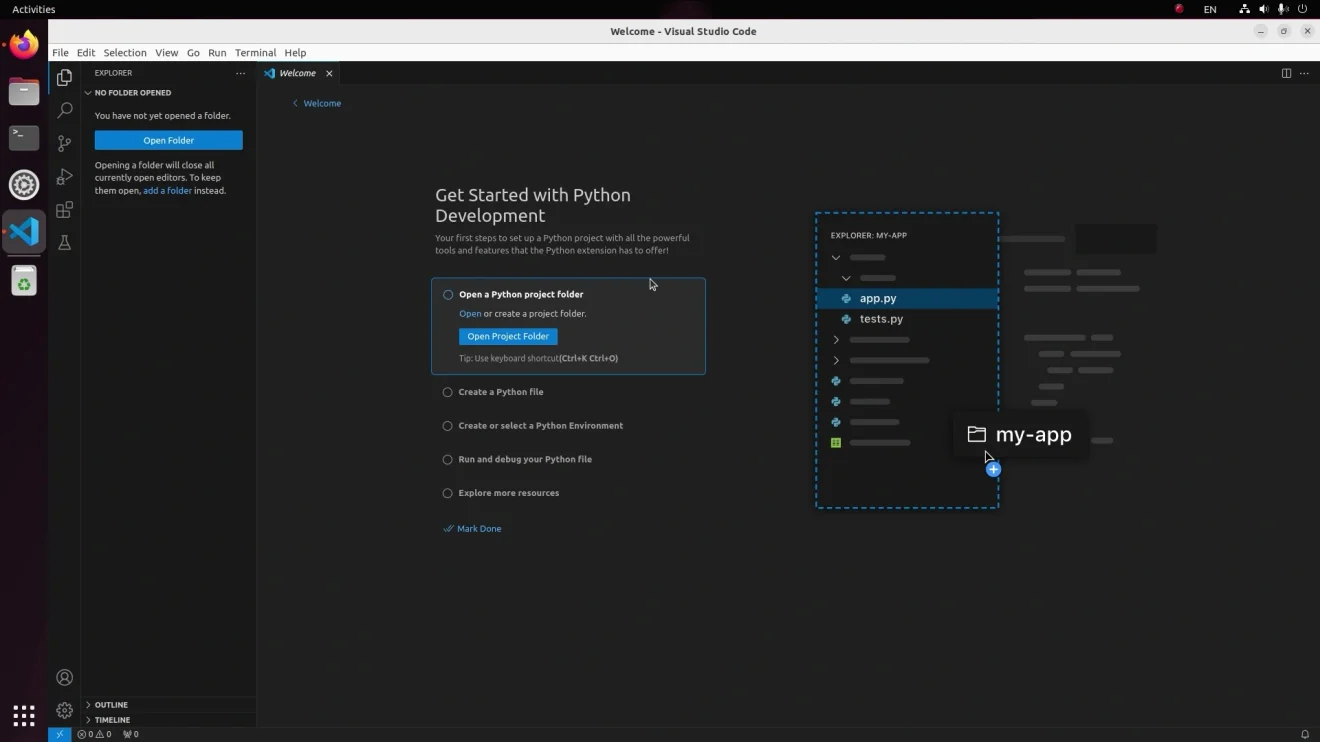Open Run and Debug view
The height and width of the screenshot is (742, 1320).
point(64,176)
